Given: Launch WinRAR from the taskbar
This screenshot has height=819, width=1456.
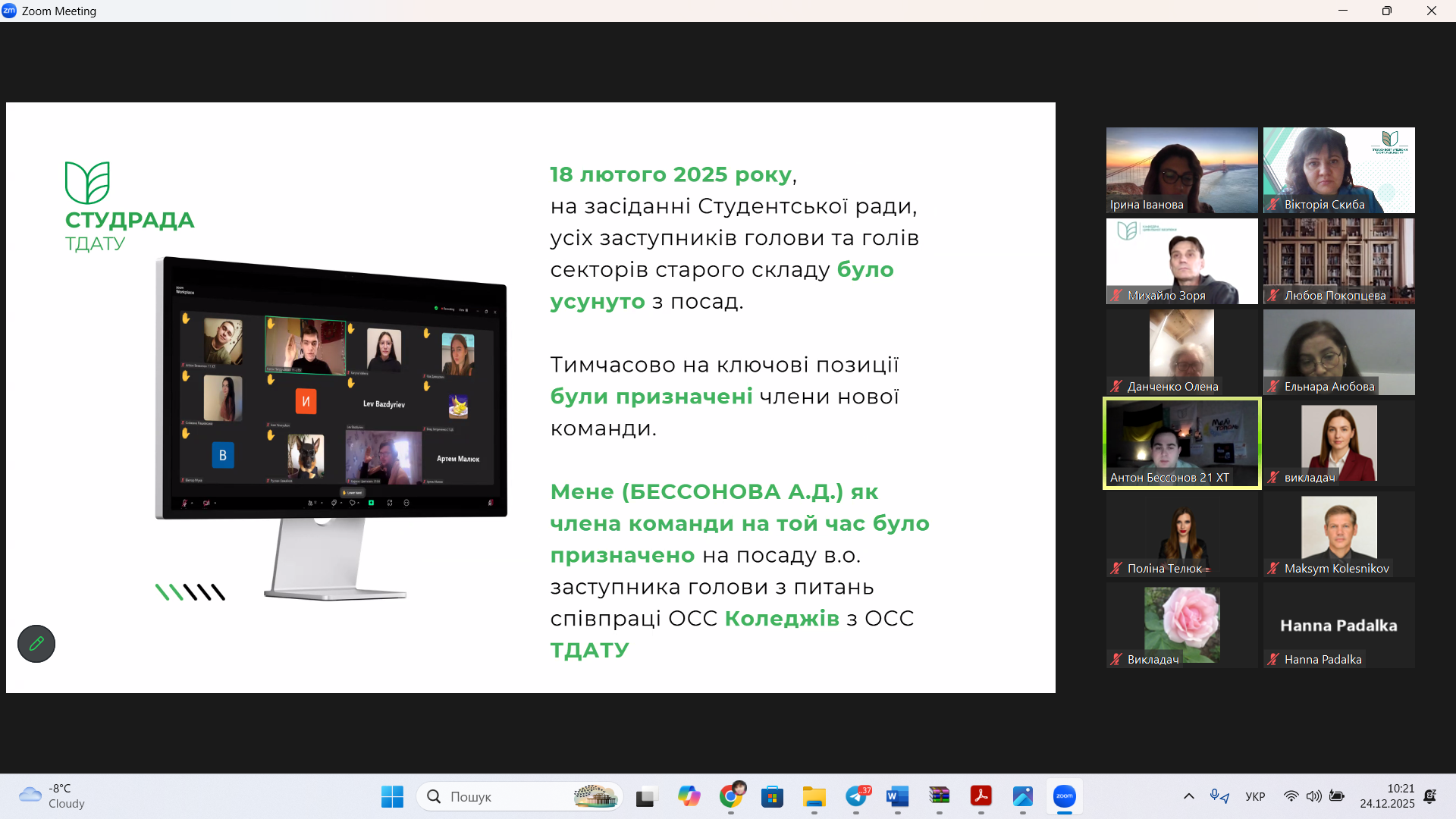Looking at the screenshot, I should 939,796.
